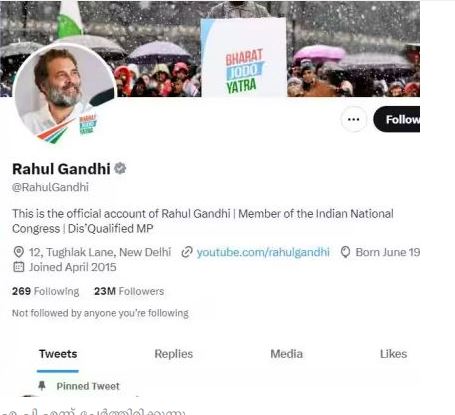Screen dimensions: 455x415
Task: View the 269 Following list
Action: (x=46, y=291)
